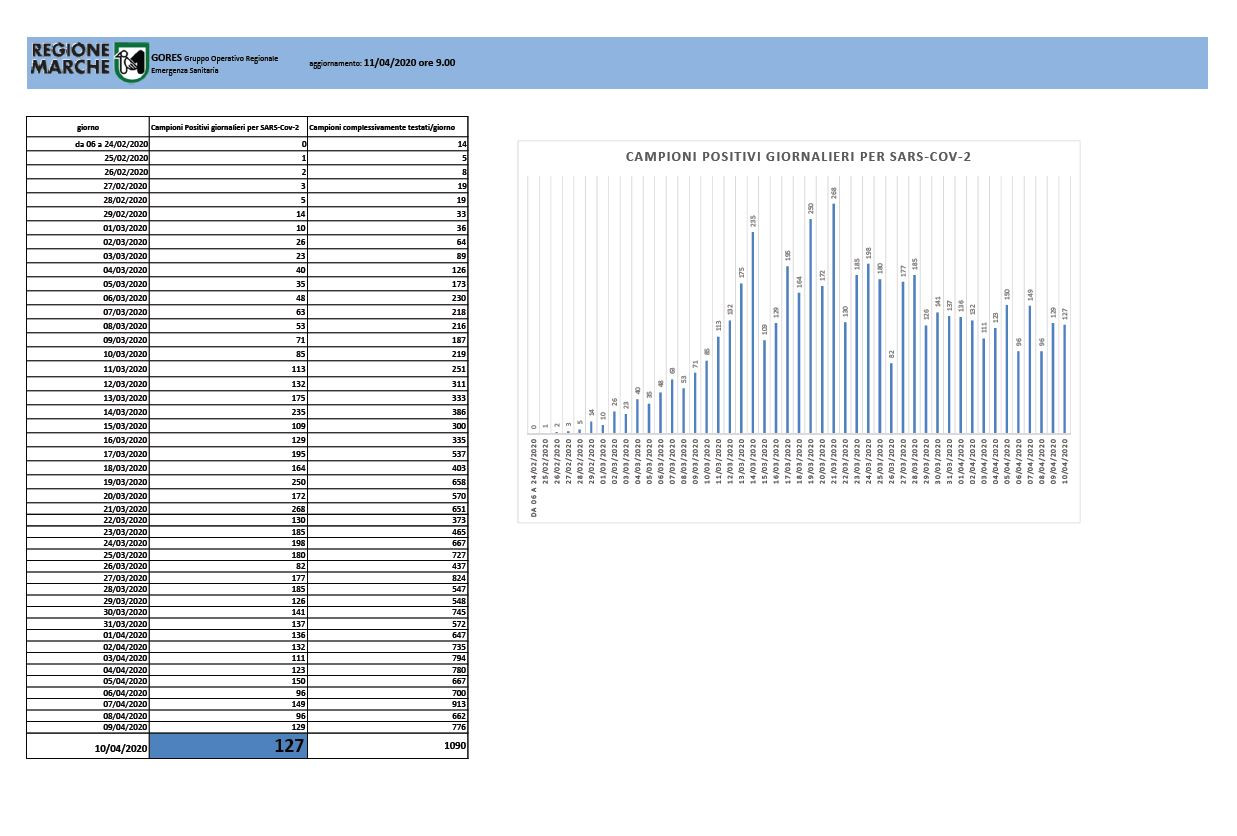This screenshot has width=1237, height=836.
Task: Click the 16/03/2020 date cell
Action: coord(87,439)
